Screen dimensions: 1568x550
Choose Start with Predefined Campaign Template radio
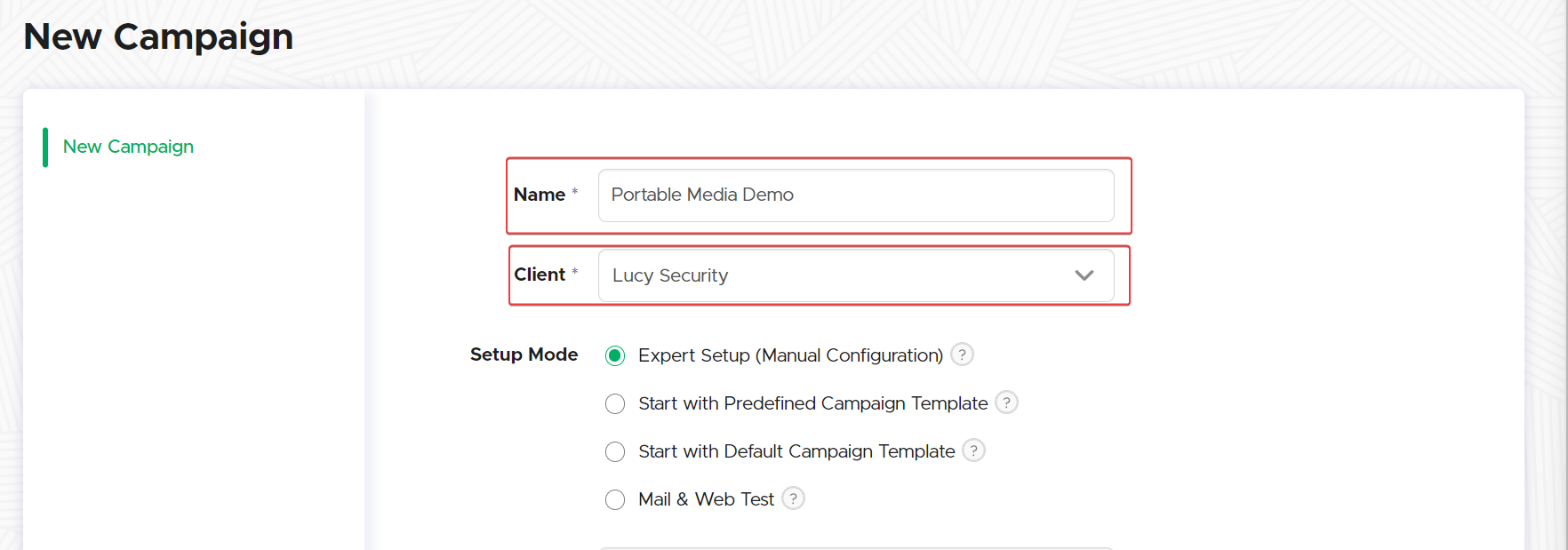click(x=615, y=403)
